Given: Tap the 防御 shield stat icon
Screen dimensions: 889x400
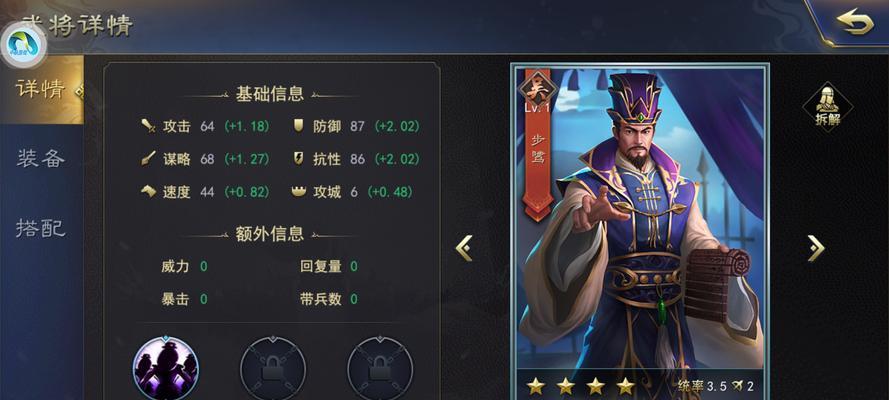Looking at the screenshot, I should 298,126.
